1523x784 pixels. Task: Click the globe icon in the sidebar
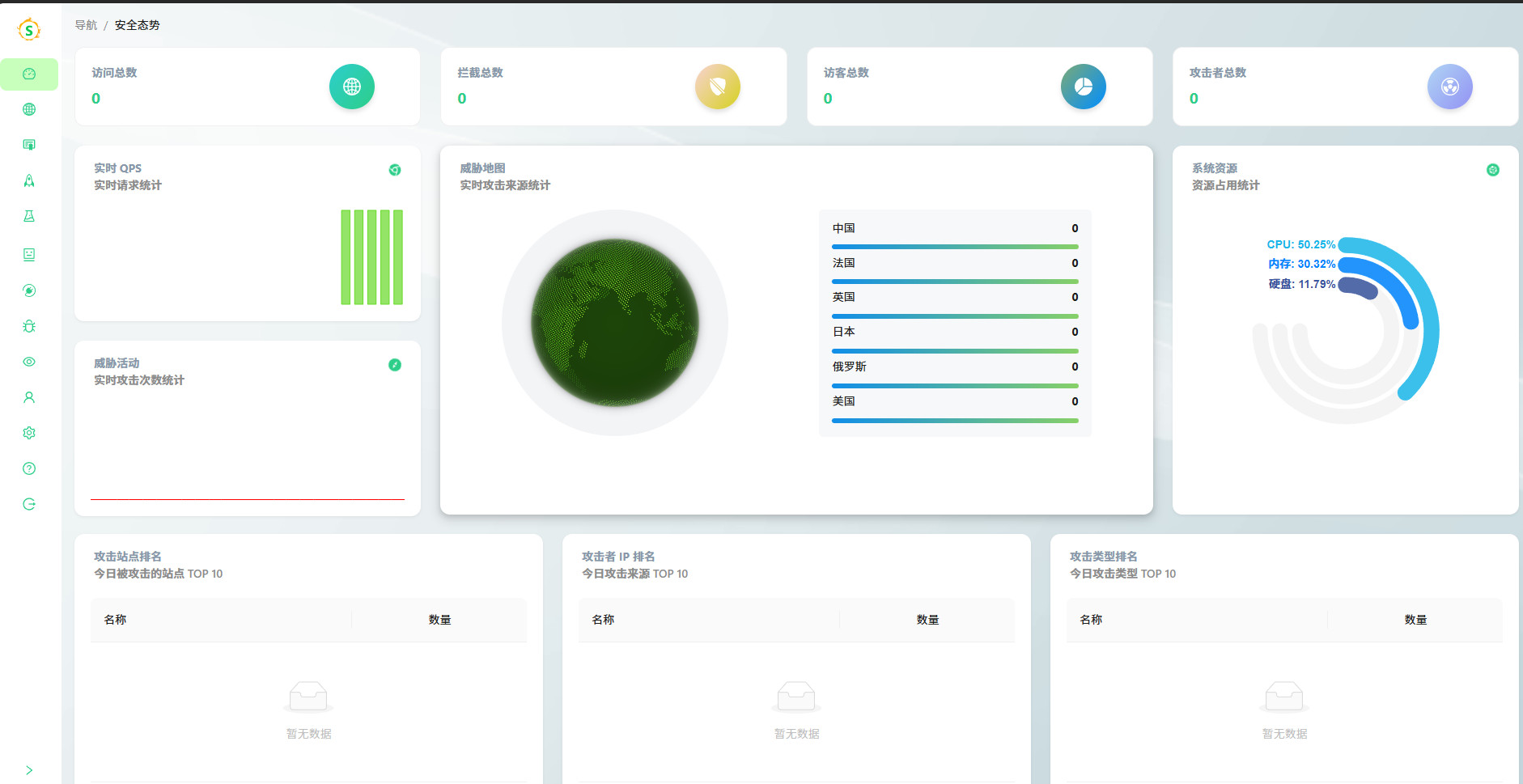tap(29, 109)
